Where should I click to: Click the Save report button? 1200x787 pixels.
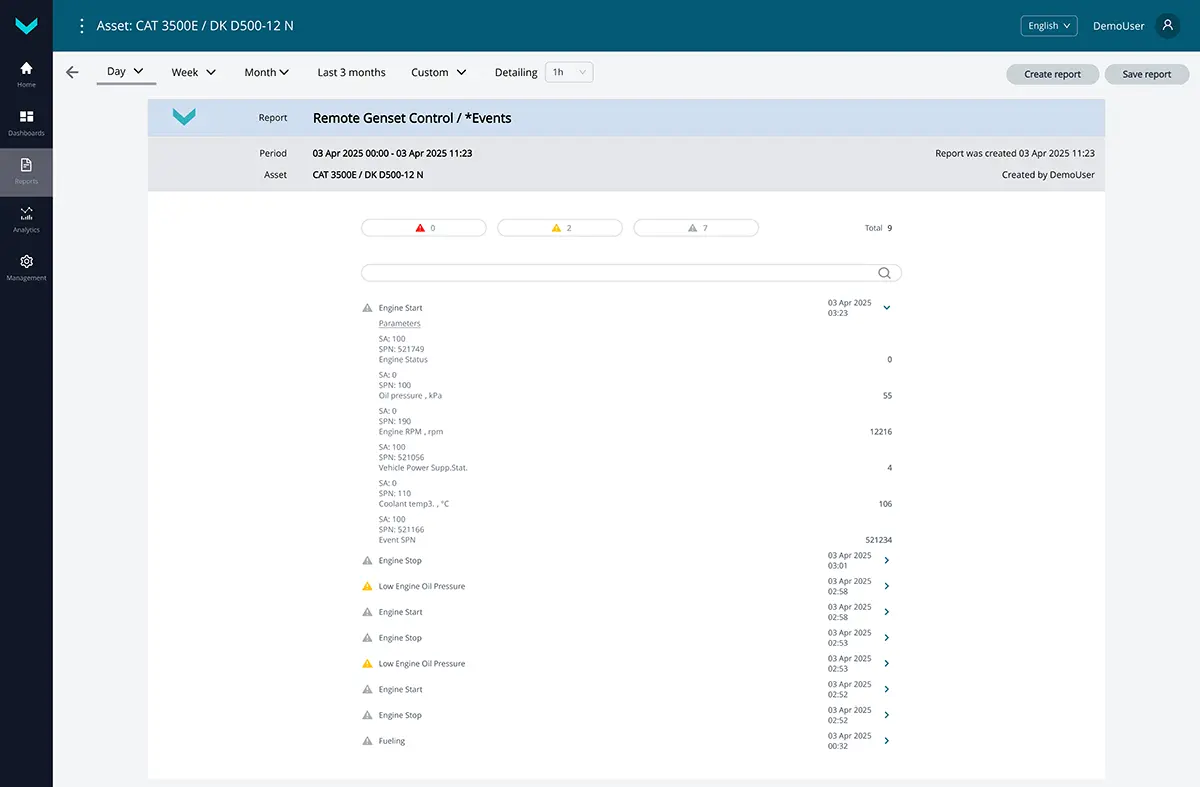[1146, 74]
